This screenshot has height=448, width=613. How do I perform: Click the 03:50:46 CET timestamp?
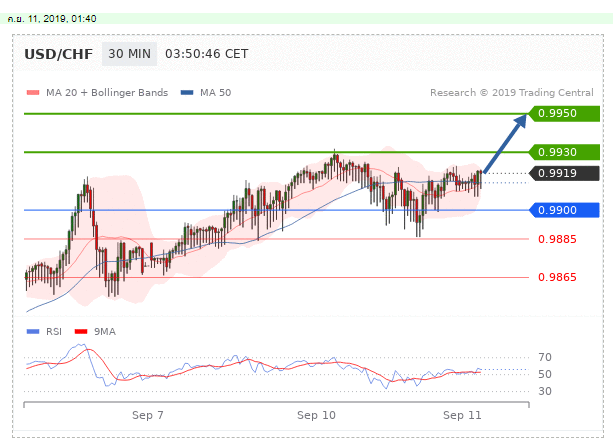[206, 54]
